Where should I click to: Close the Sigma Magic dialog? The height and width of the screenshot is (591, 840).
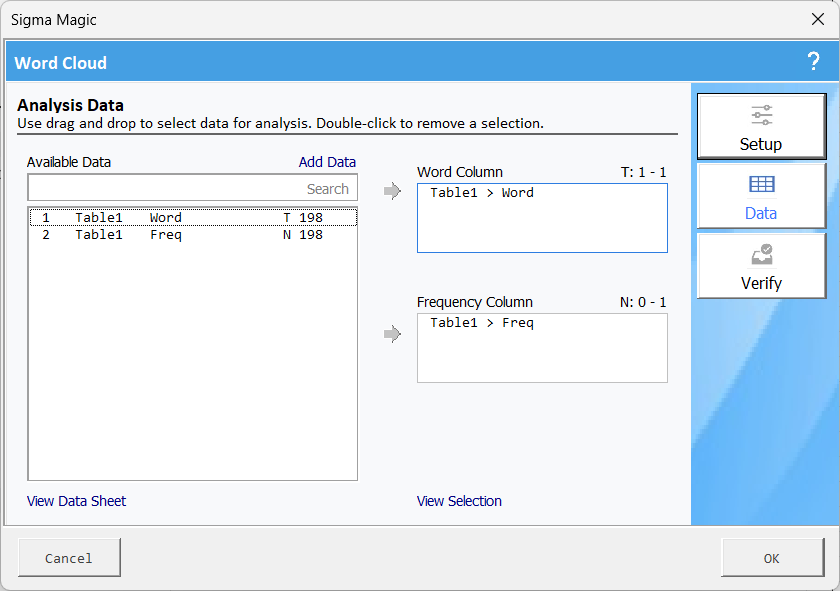(818, 19)
